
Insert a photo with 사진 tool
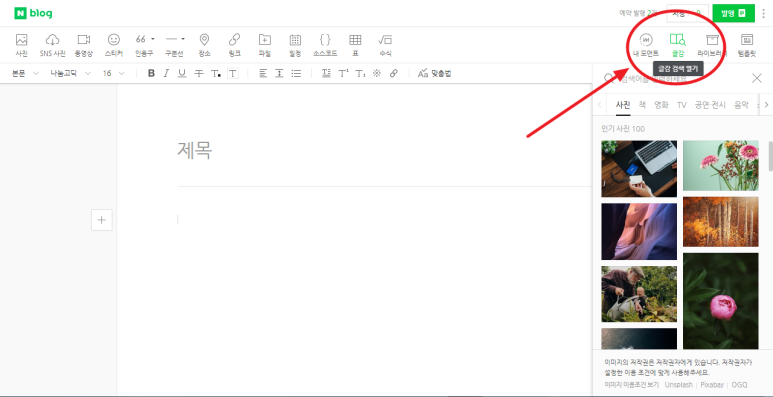pyautogui.click(x=21, y=45)
